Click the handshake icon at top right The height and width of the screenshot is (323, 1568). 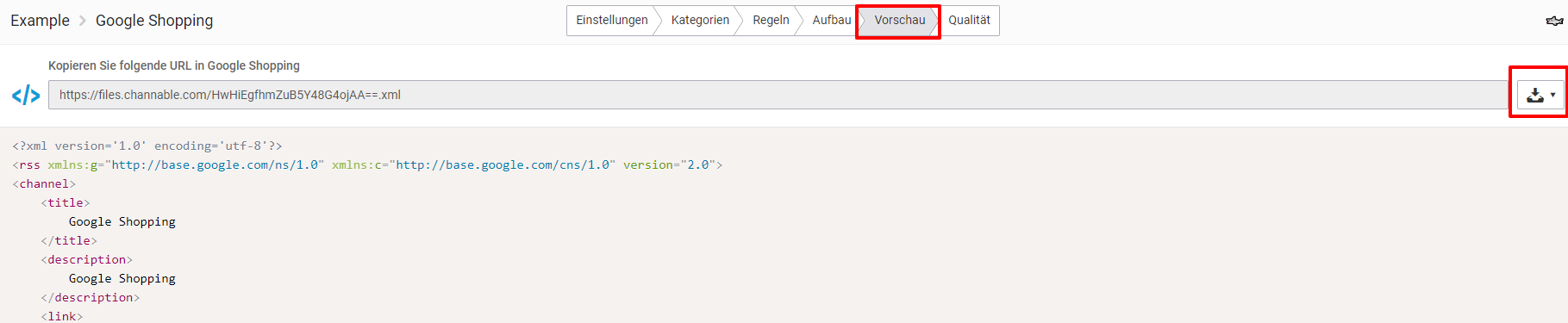click(x=1554, y=22)
